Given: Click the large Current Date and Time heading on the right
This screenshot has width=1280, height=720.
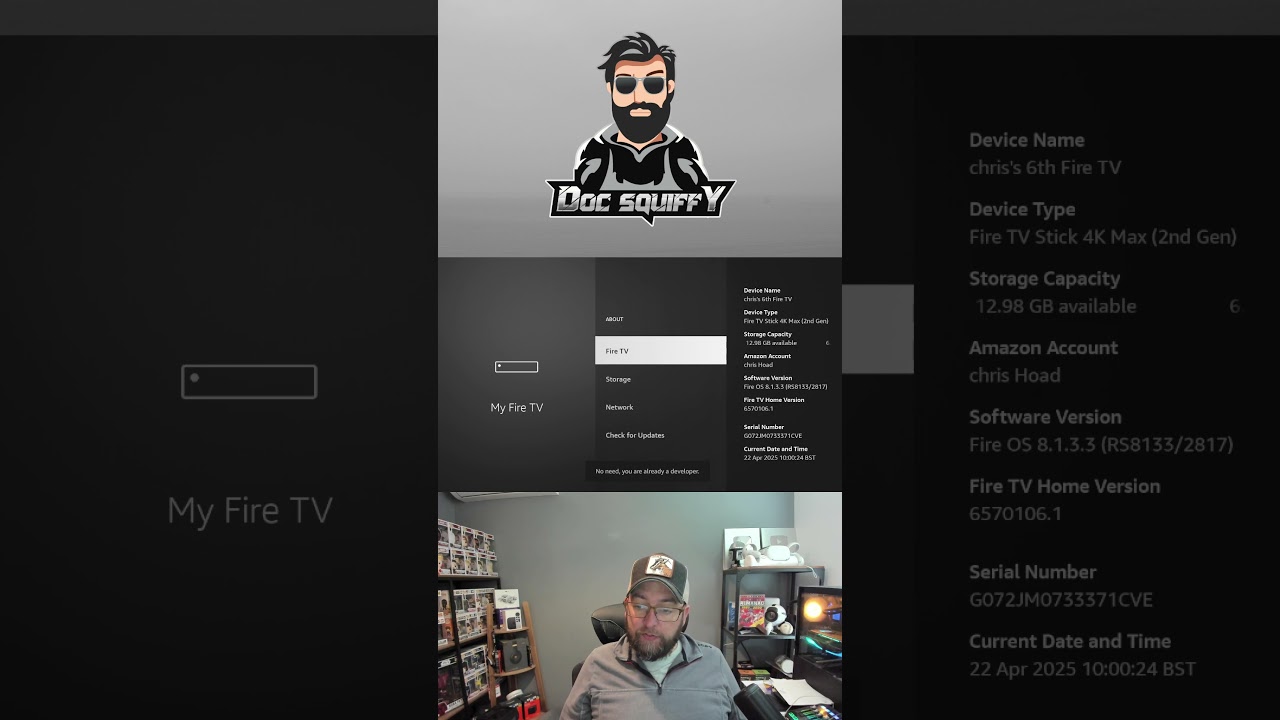Looking at the screenshot, I should [1069, 641].
